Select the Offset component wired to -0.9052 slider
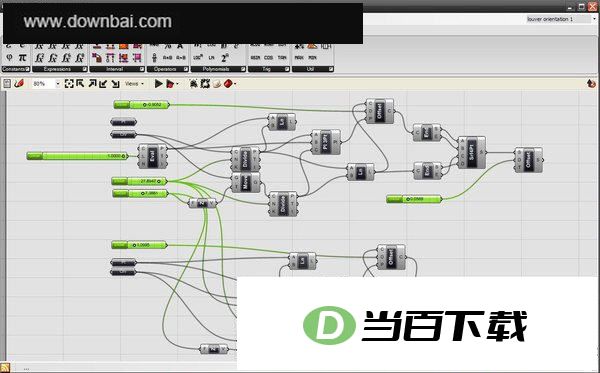 [380, 111]
